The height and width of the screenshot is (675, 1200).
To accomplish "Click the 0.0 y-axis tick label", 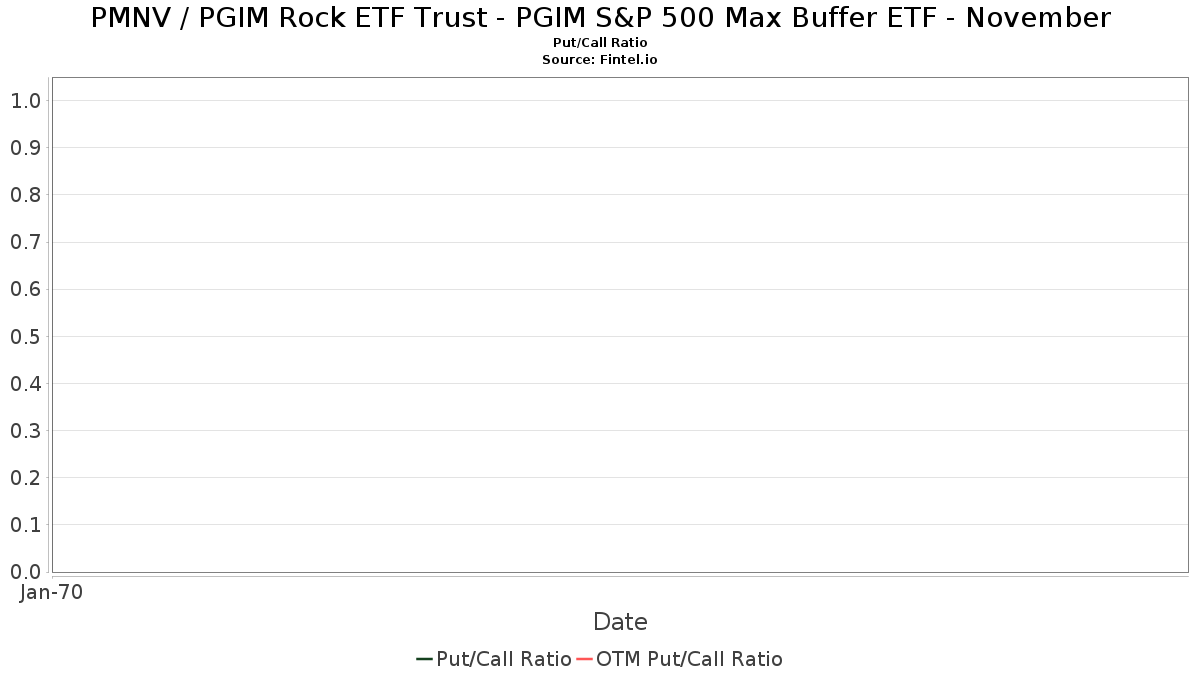I will click(x=26, y=572).
